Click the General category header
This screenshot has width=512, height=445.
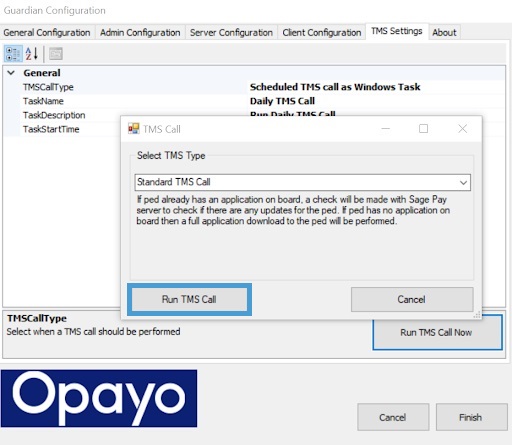(254, 73)
